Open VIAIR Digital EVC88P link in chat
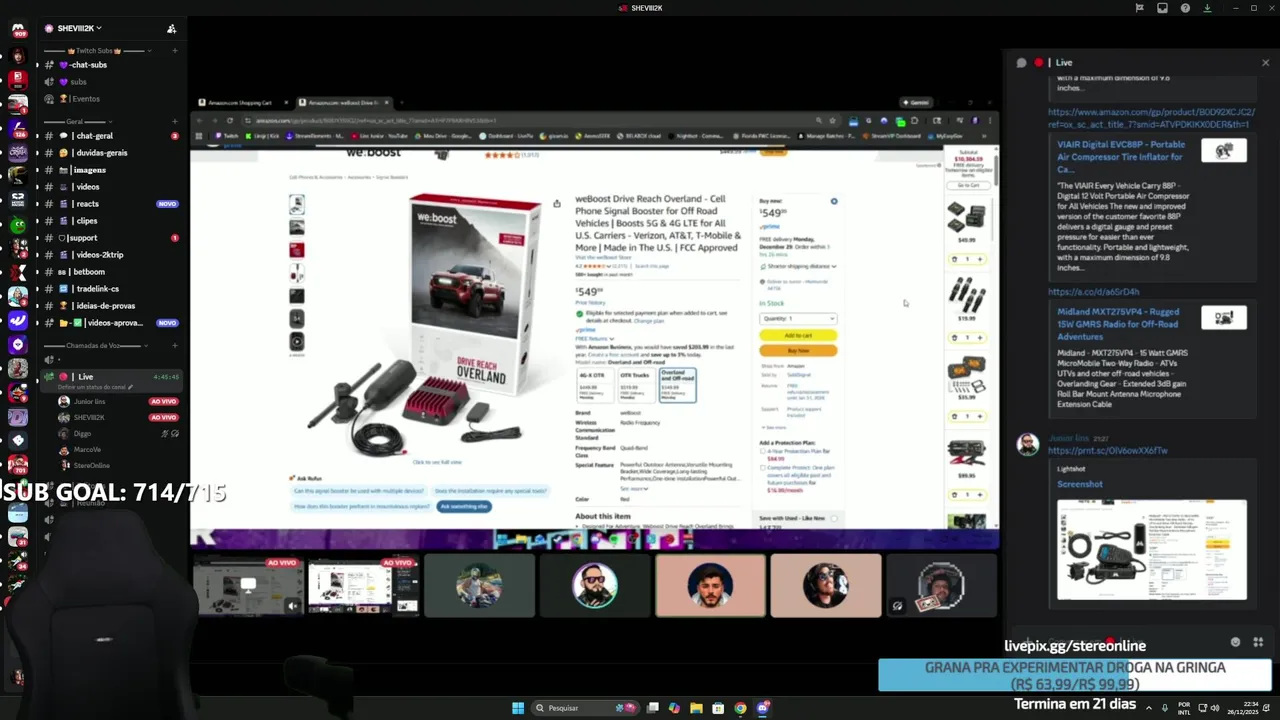 1122,157
